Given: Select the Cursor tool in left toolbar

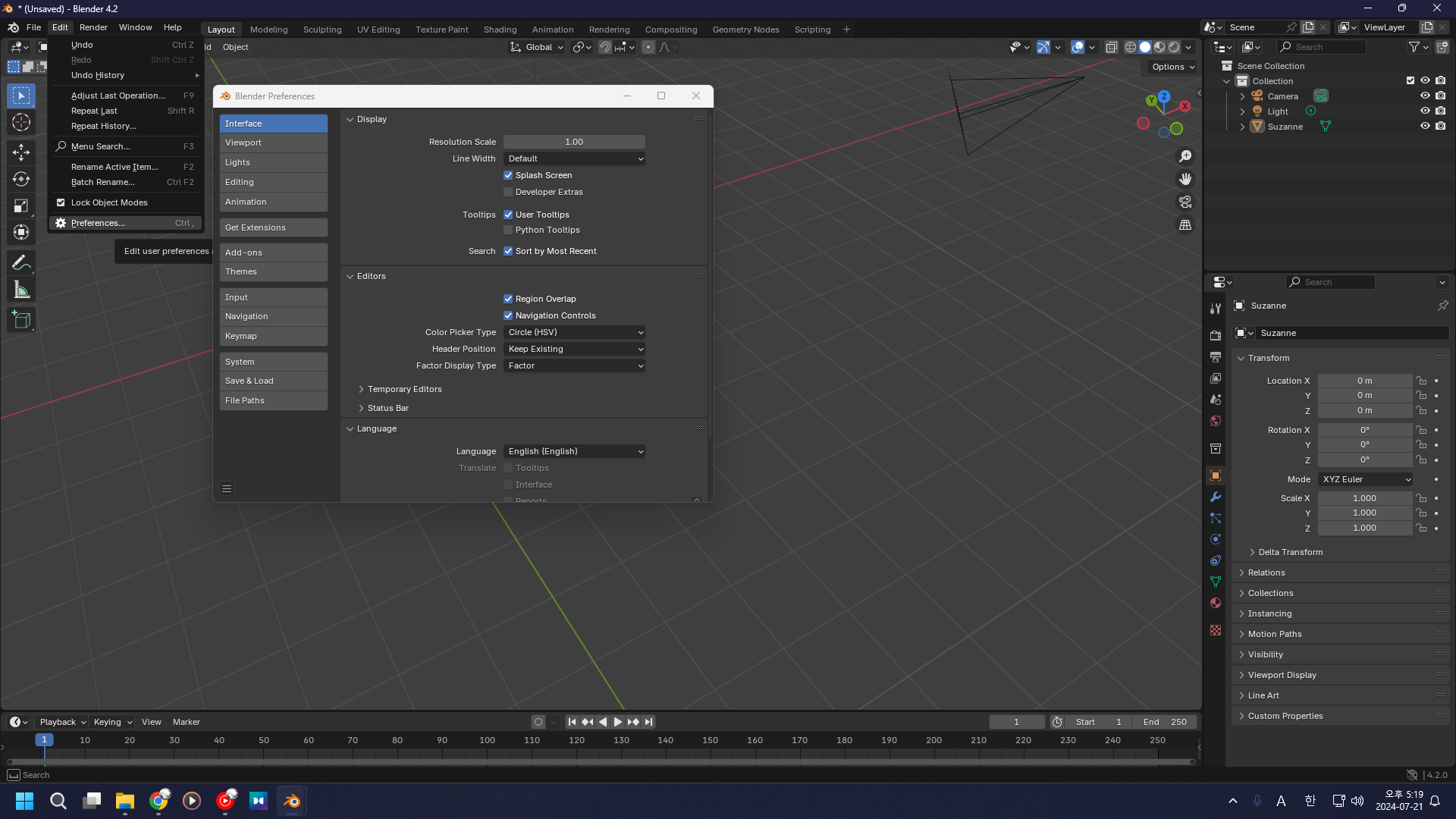Looking at the screenshot, I should tap(21, 122).
